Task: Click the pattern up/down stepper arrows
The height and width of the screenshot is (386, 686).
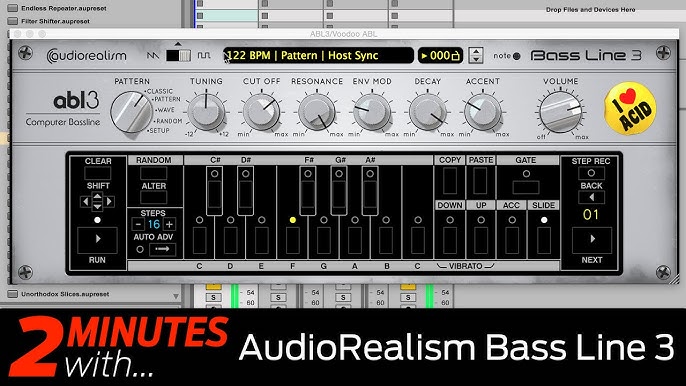Action: 476,56
